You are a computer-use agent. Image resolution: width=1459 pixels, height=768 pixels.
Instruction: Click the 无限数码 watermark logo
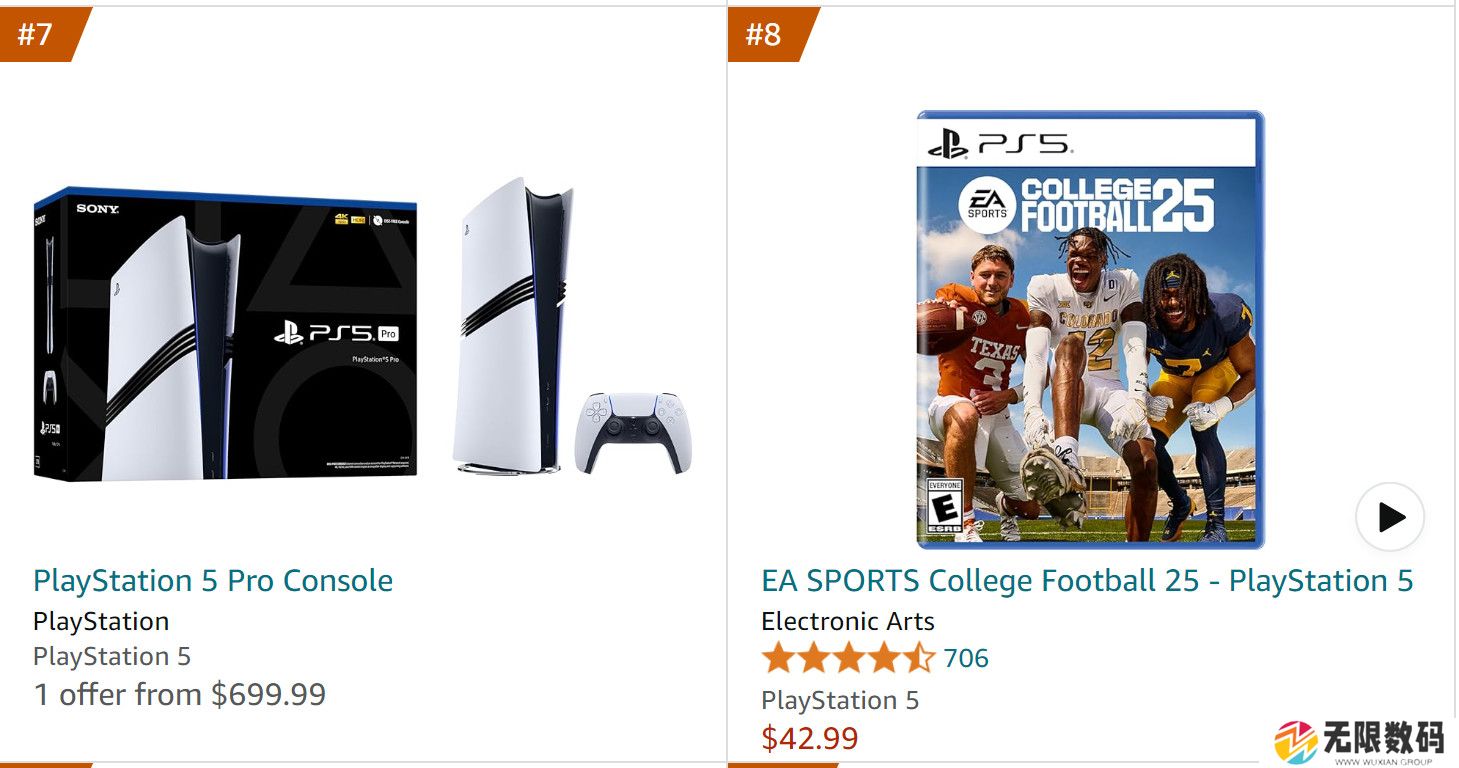(1358, 742)
